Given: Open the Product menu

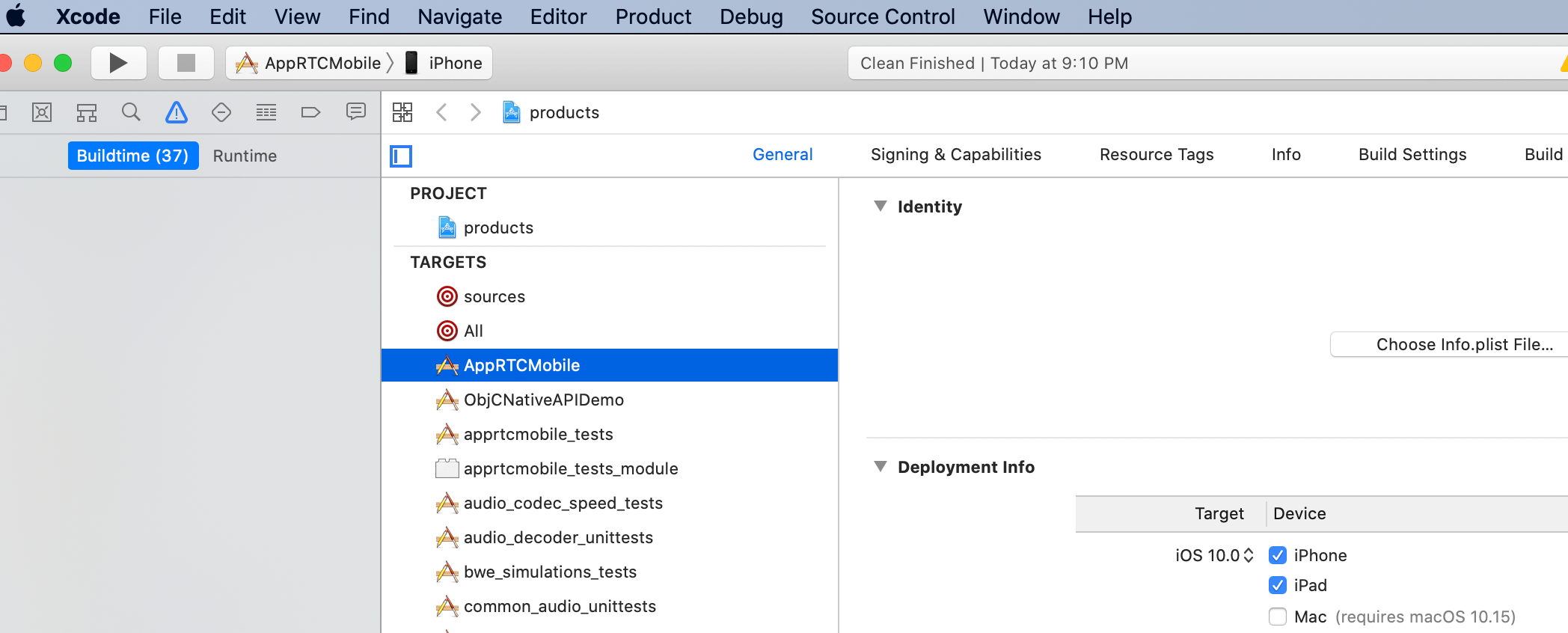Looking at the screenshot, I should coord(653,16).
